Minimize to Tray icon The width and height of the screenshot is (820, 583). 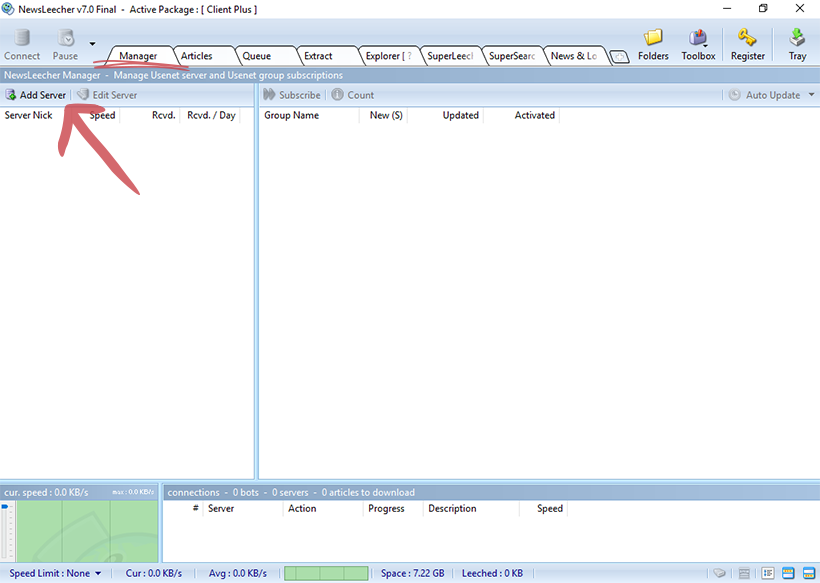797,38
